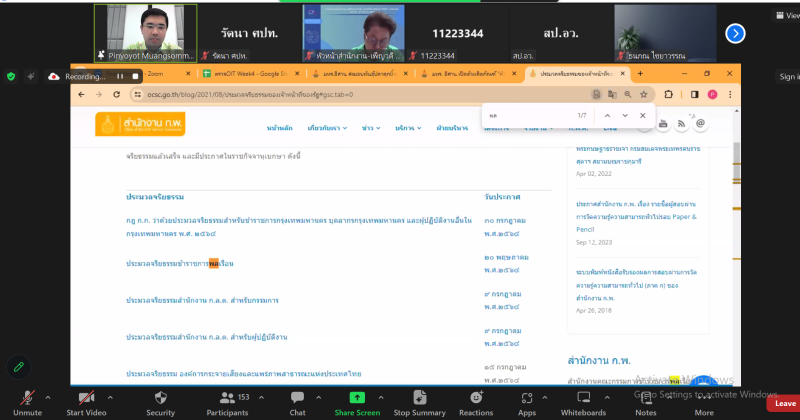Reload the browser page
This screenshot has height=420, width=800.
[116, 94]
